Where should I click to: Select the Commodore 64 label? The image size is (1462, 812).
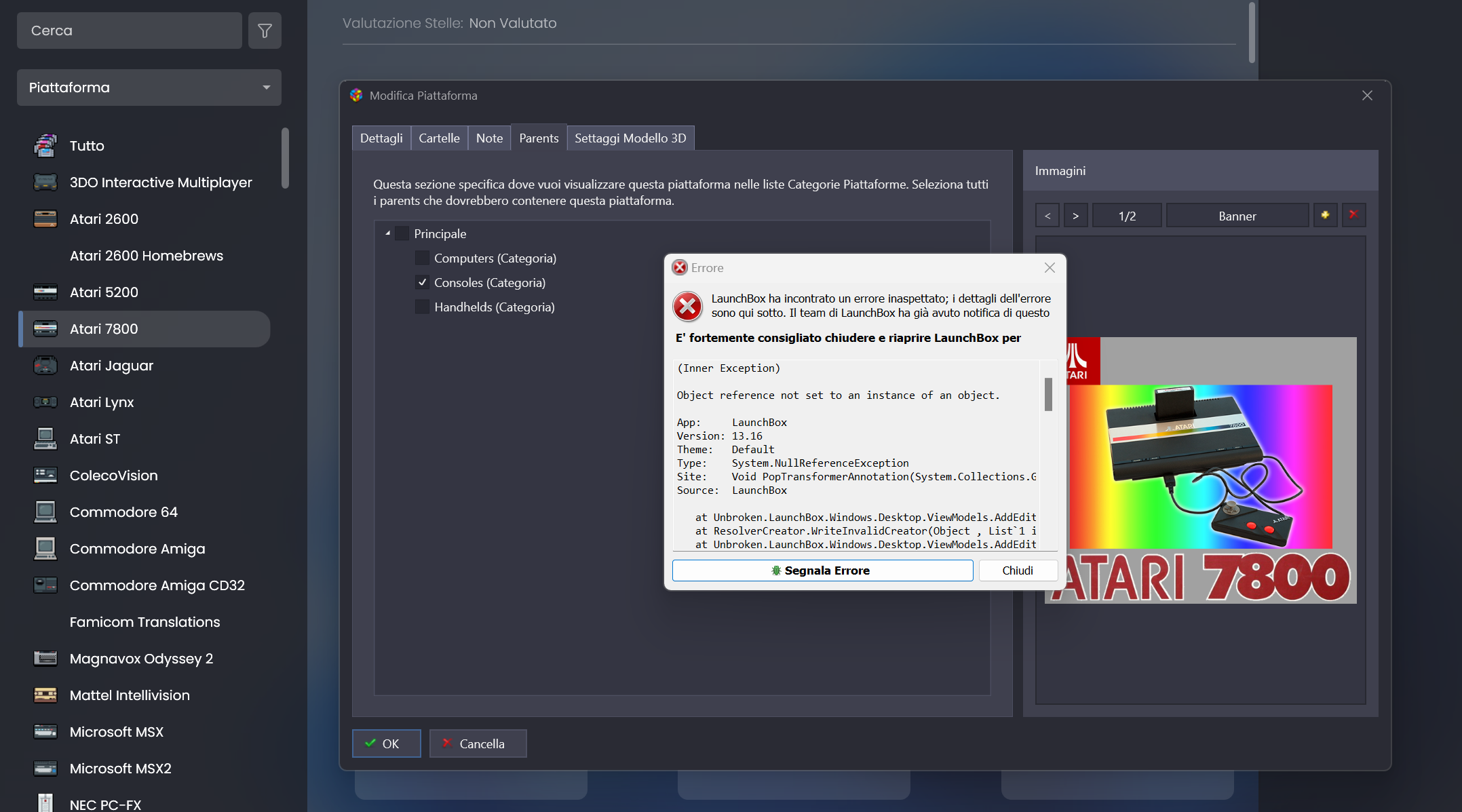tap(123, 512)
